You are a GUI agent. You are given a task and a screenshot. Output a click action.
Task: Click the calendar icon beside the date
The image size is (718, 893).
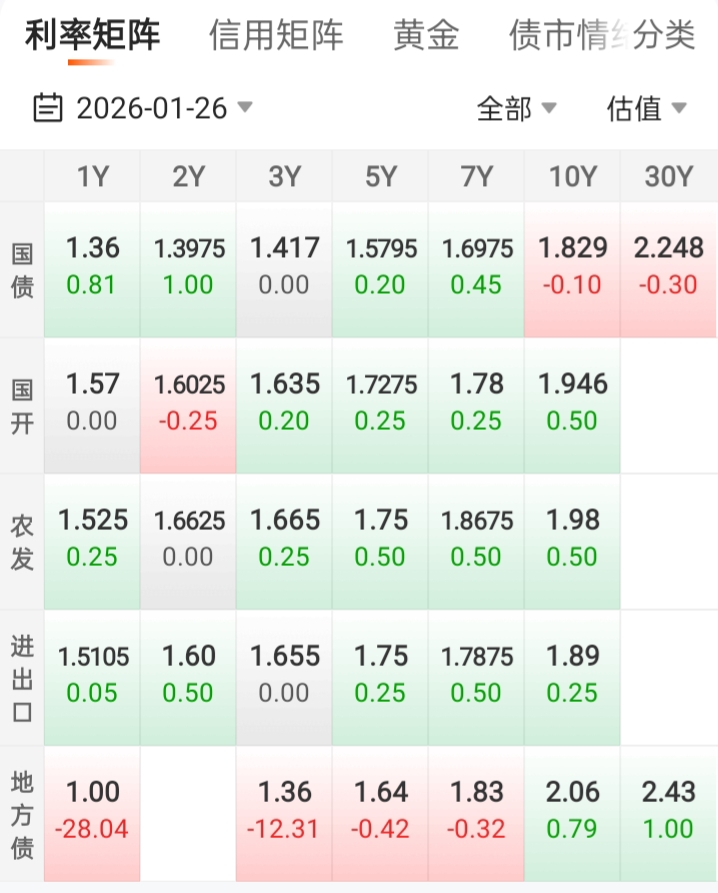coord(48,107)
